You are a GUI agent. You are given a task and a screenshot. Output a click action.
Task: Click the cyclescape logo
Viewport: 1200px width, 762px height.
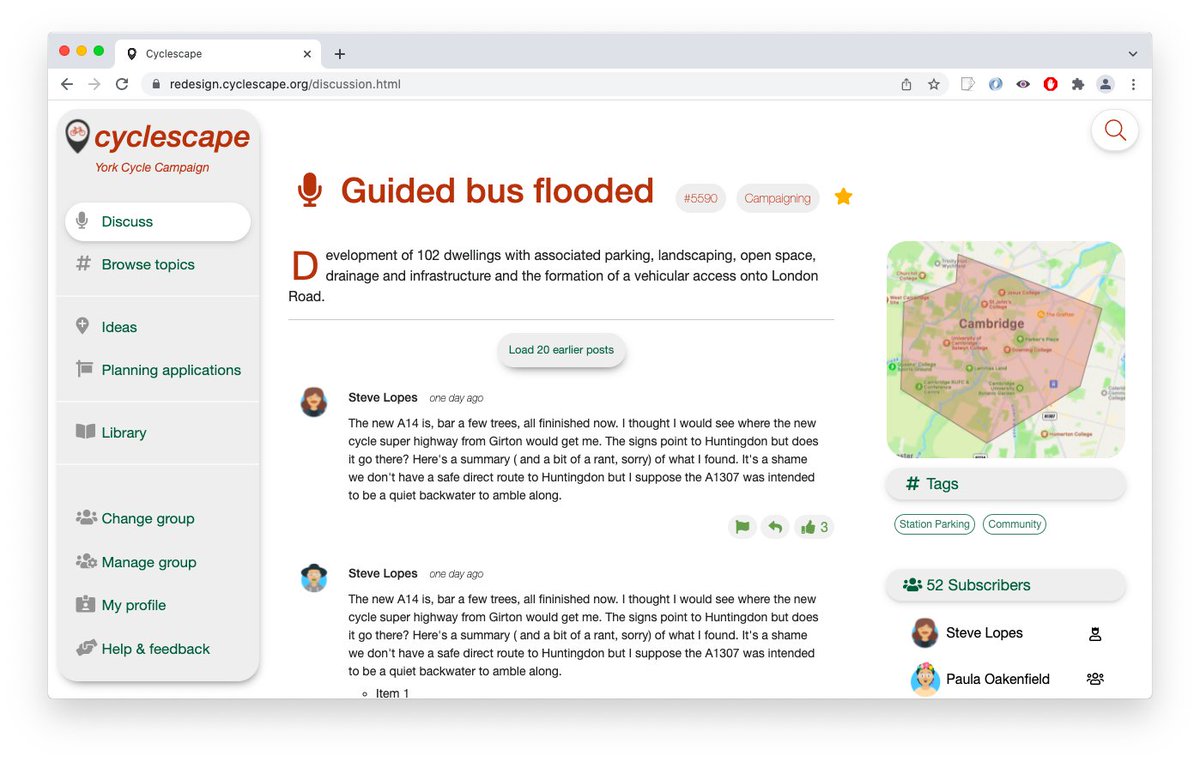coord(158,136)
